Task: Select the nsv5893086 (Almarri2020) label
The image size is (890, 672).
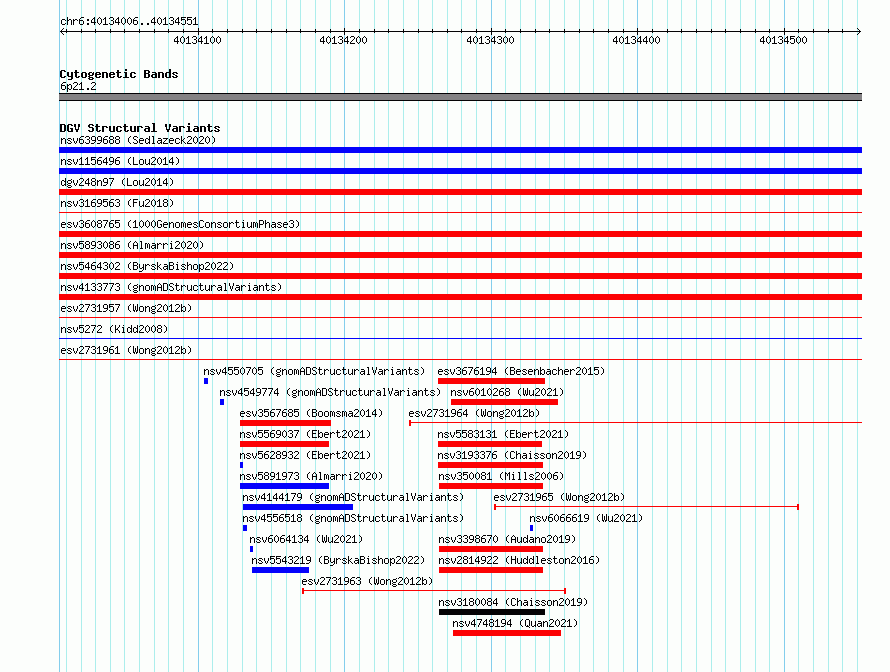Action: click(x=132, y=245)
